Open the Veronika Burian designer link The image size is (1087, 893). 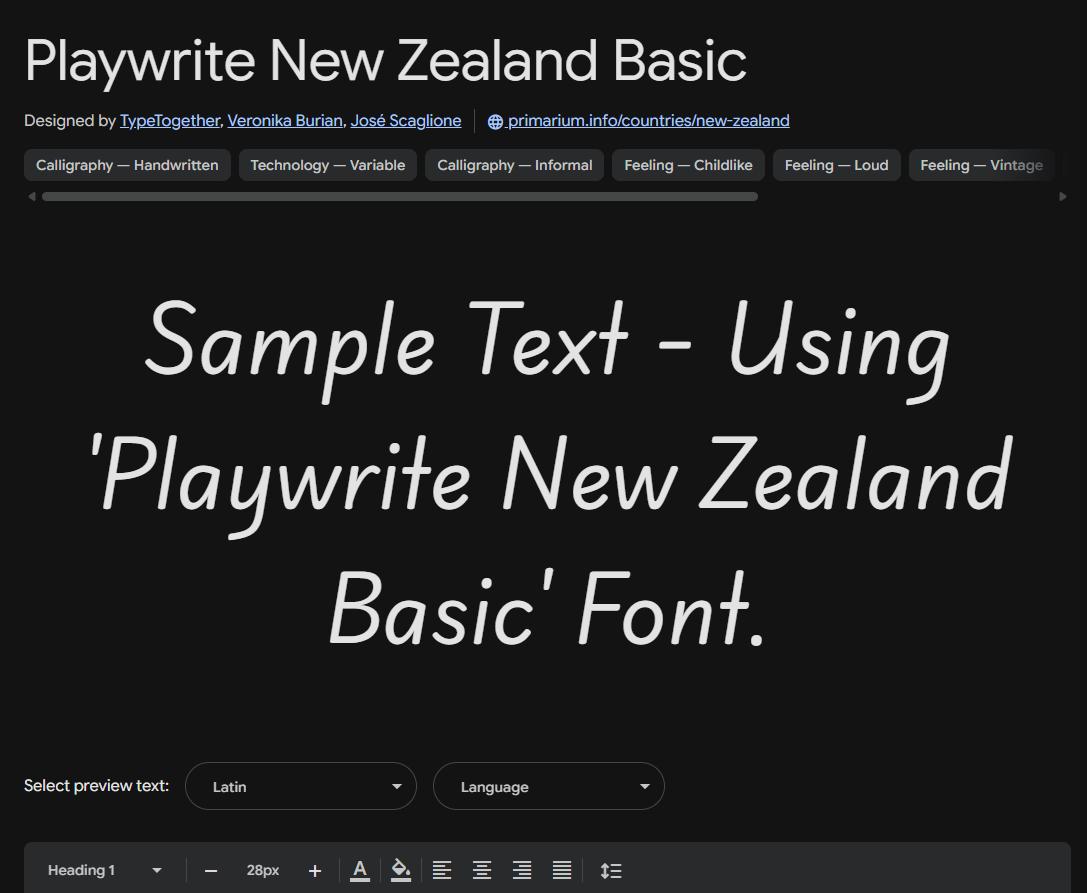click(x=285, y=121)
